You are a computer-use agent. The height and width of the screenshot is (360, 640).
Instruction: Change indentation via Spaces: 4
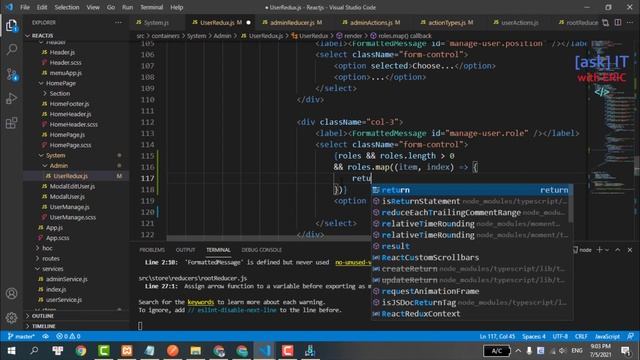[533, 336]
